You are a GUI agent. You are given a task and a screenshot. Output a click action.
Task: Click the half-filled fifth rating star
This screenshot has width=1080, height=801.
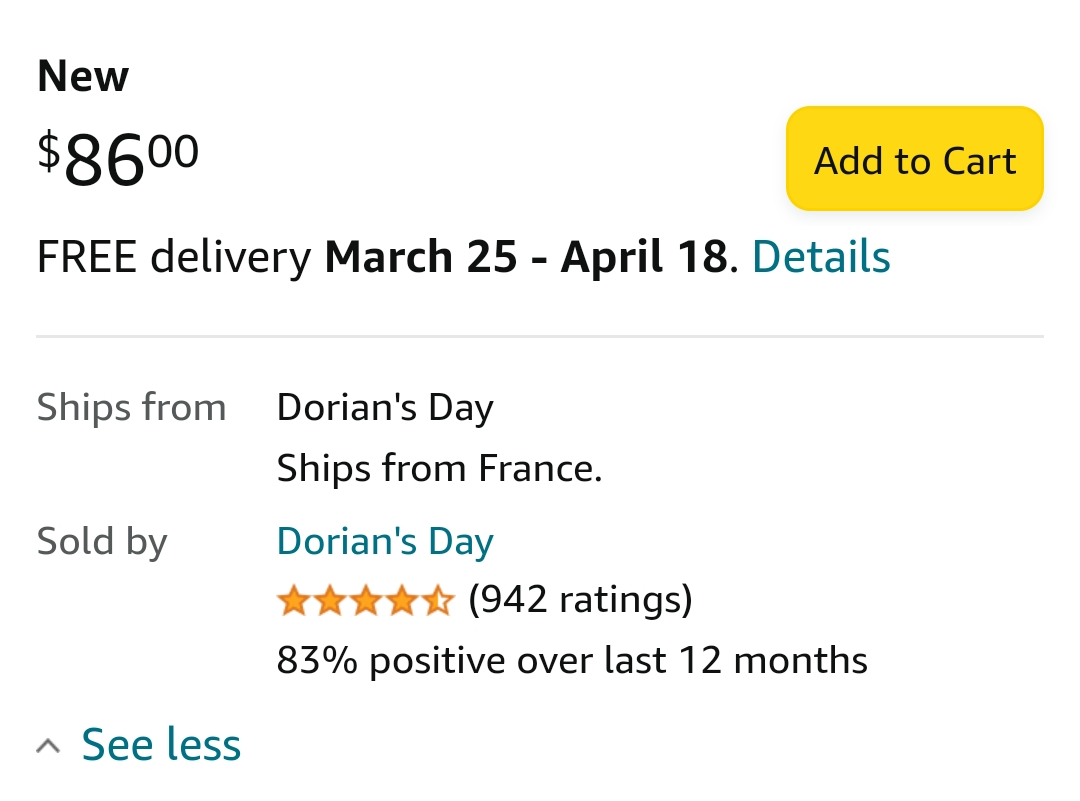tap(439, 601)
